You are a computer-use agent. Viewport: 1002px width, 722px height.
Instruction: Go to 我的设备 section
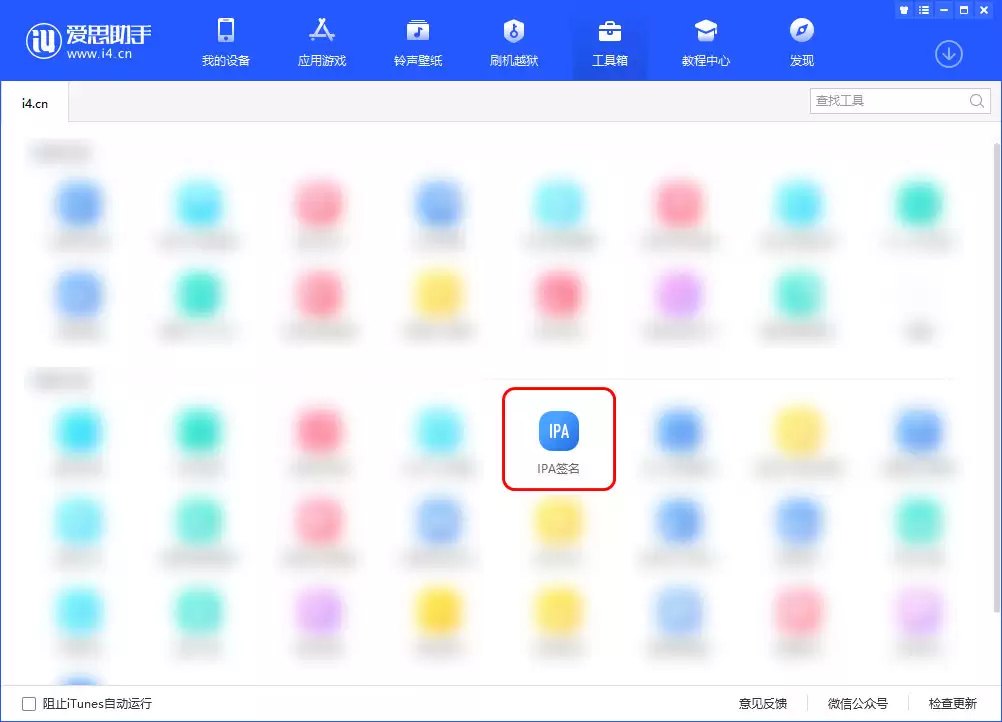[x=226, y=42]
